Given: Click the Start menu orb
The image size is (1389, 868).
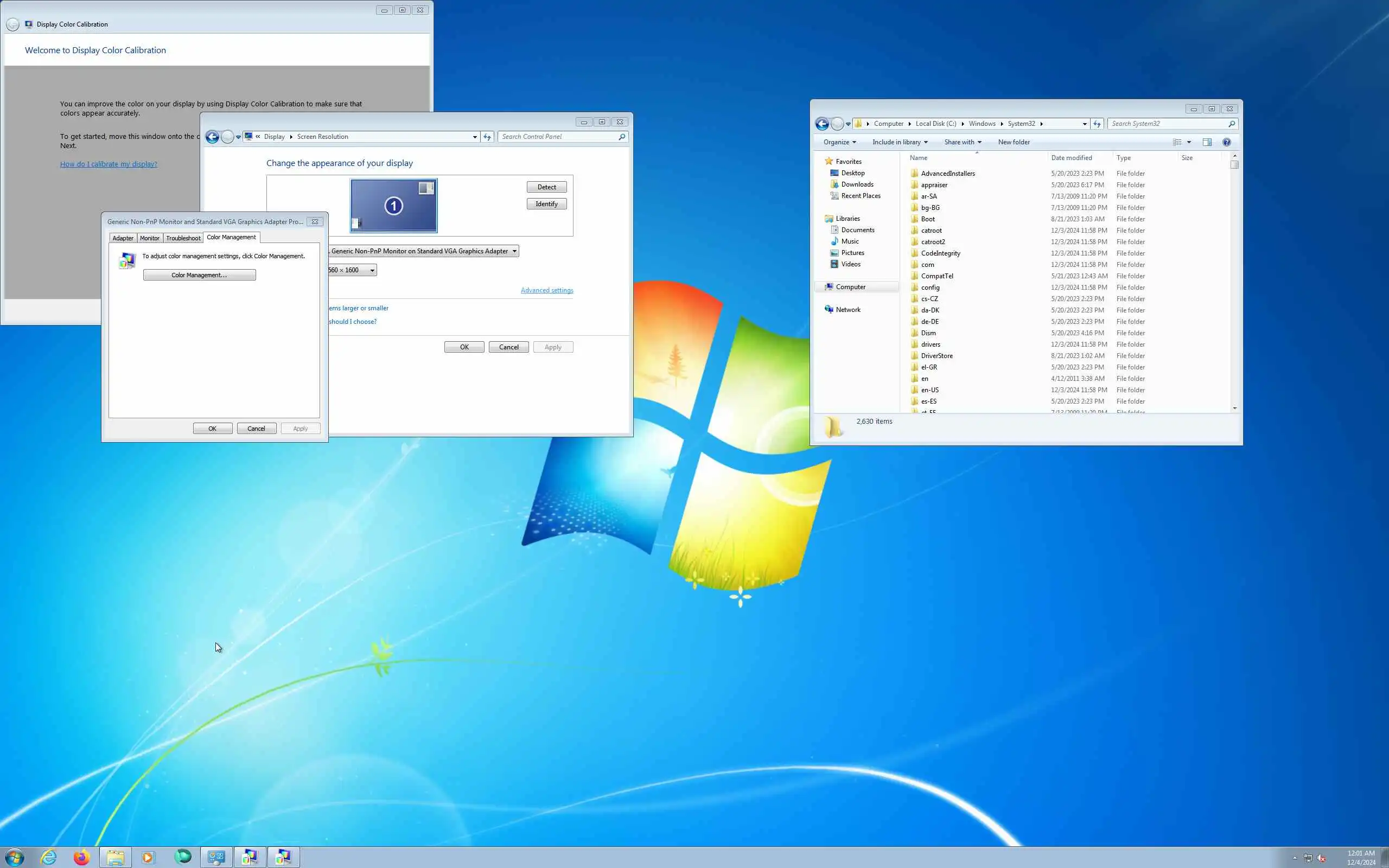Looking at the screenshot, I should coord(15,857).
